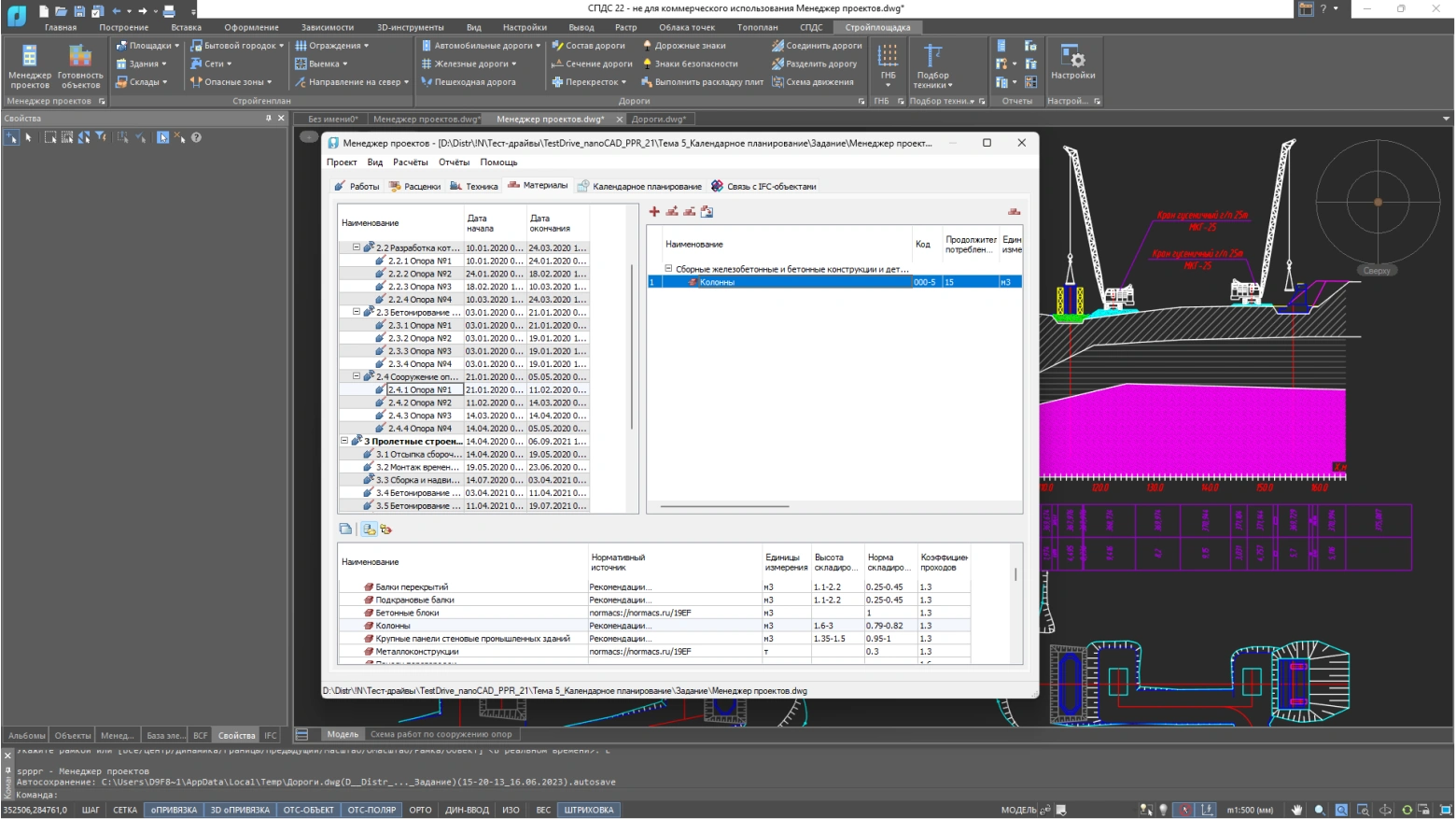Disable оПРИВЯЗКА object snap toggle

(x=174, y=810)
